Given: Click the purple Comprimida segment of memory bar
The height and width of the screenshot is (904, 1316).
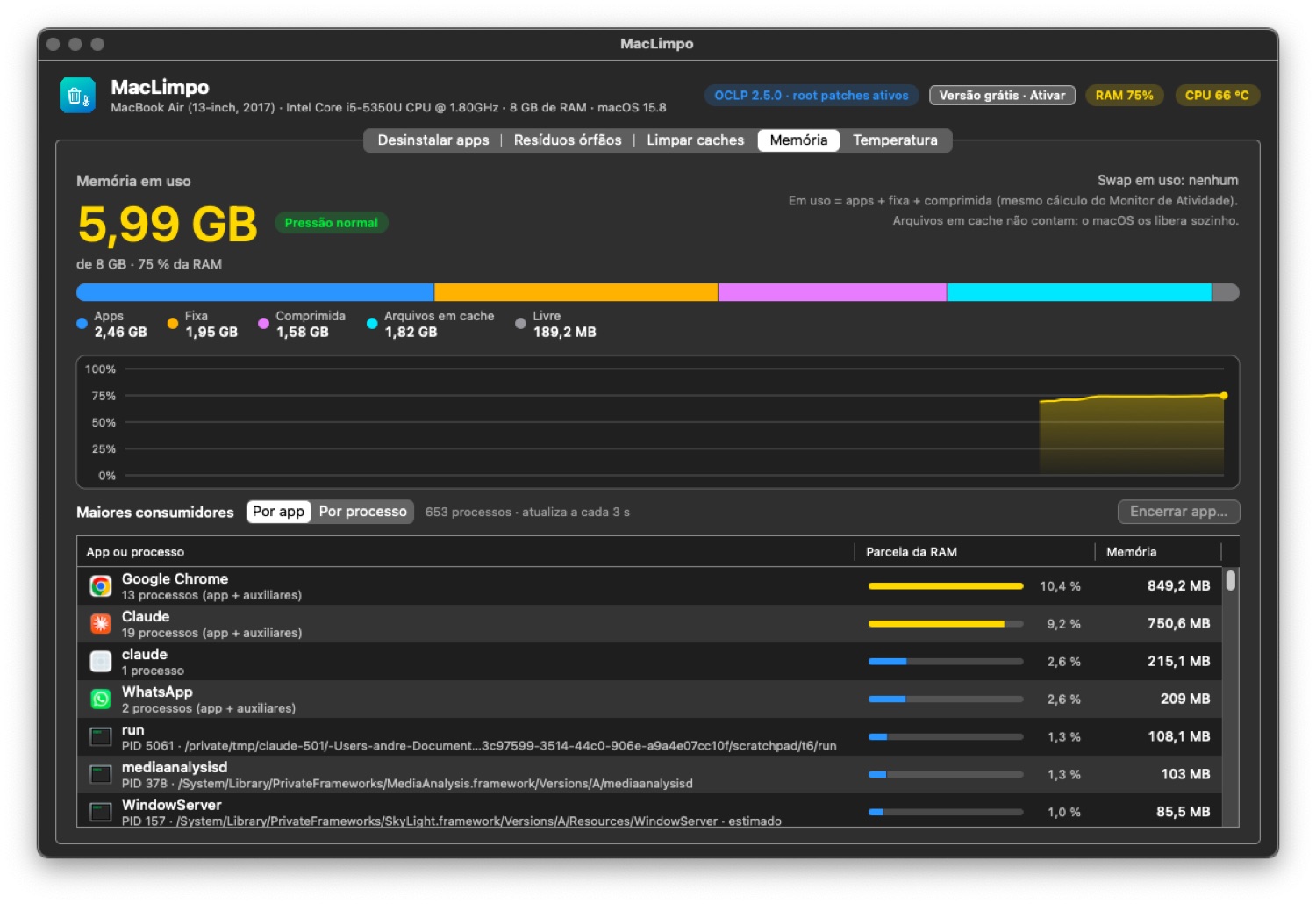Looking at the screenshot, I should click(833, 292).
